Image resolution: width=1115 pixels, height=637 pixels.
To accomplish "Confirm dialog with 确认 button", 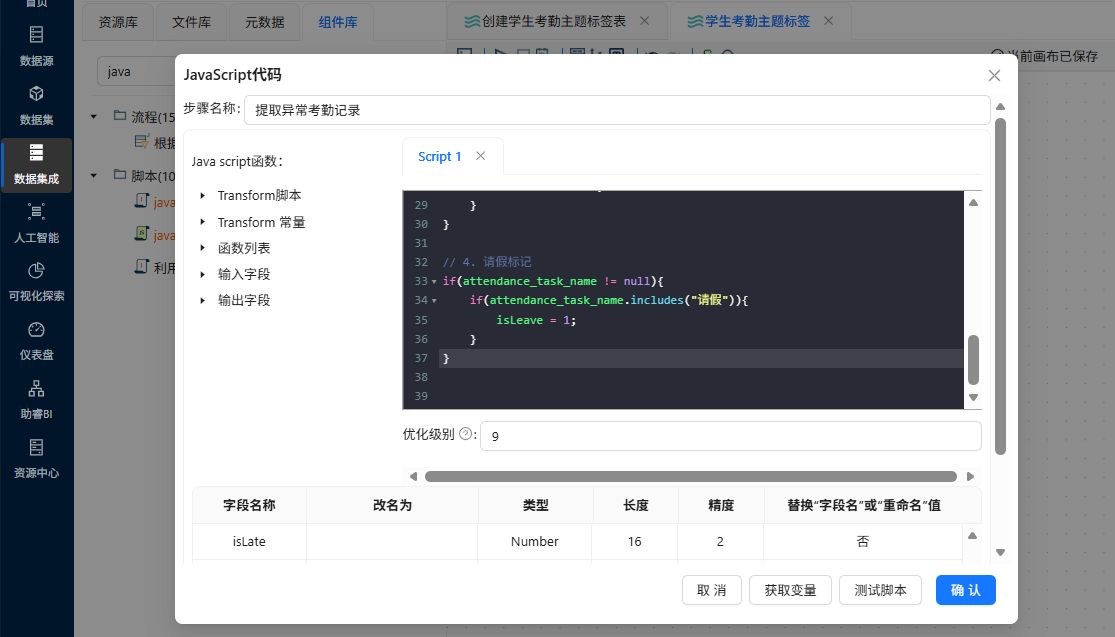I will click(966, 590).
